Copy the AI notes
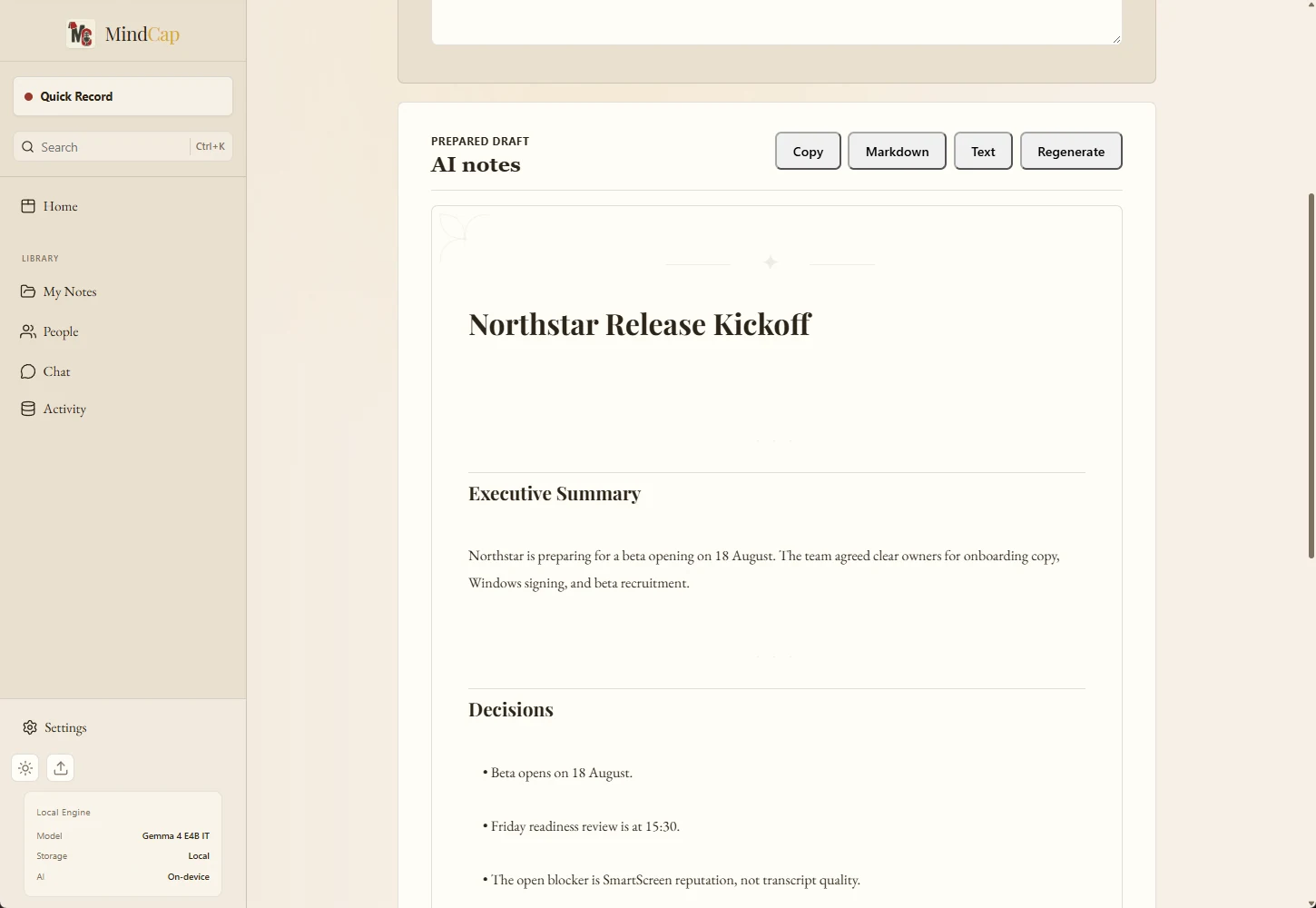Viewport: 1316px width, 908px height. click(x=808, y=151)
